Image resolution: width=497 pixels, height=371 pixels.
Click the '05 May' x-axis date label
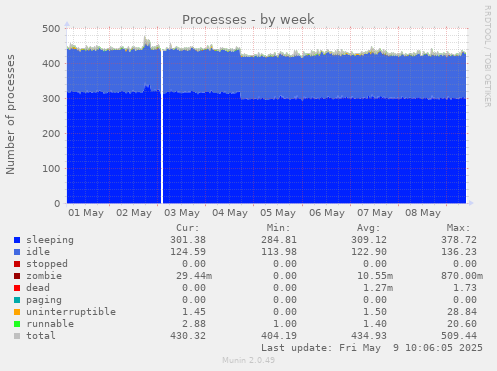tap(278, 213)
